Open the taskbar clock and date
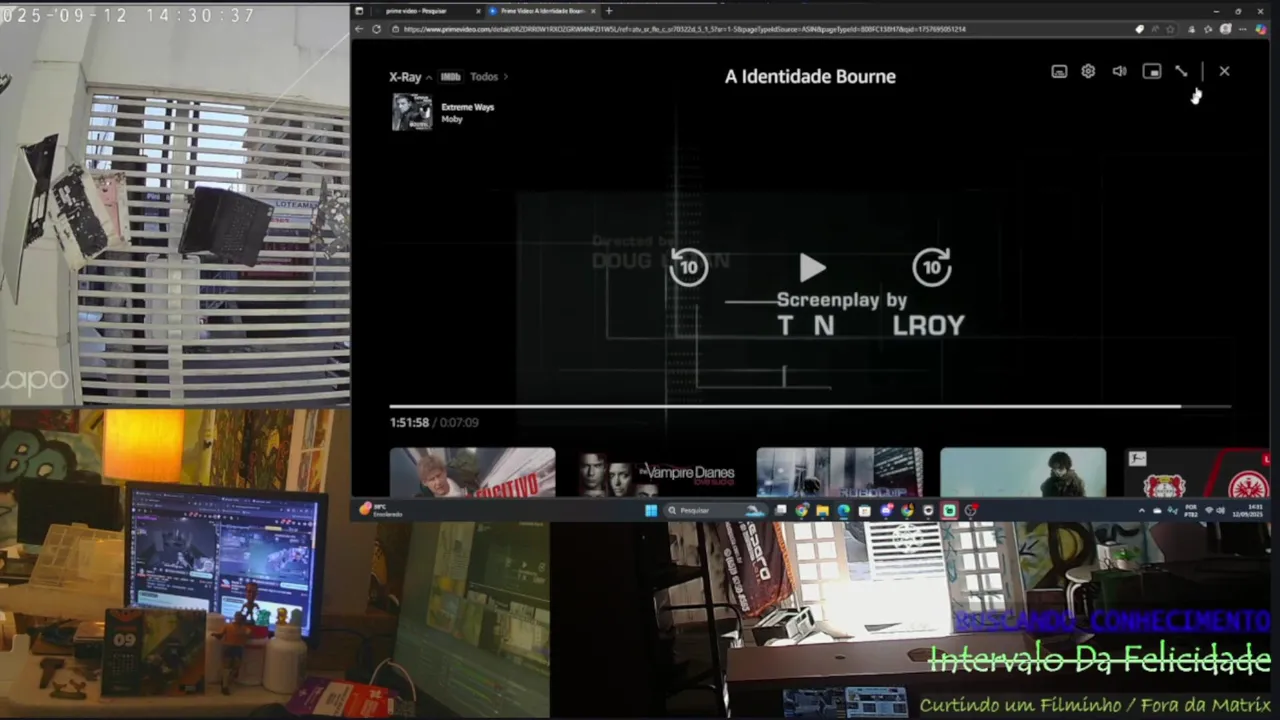The image size is (1280, 720). (x=1248, y=510)
